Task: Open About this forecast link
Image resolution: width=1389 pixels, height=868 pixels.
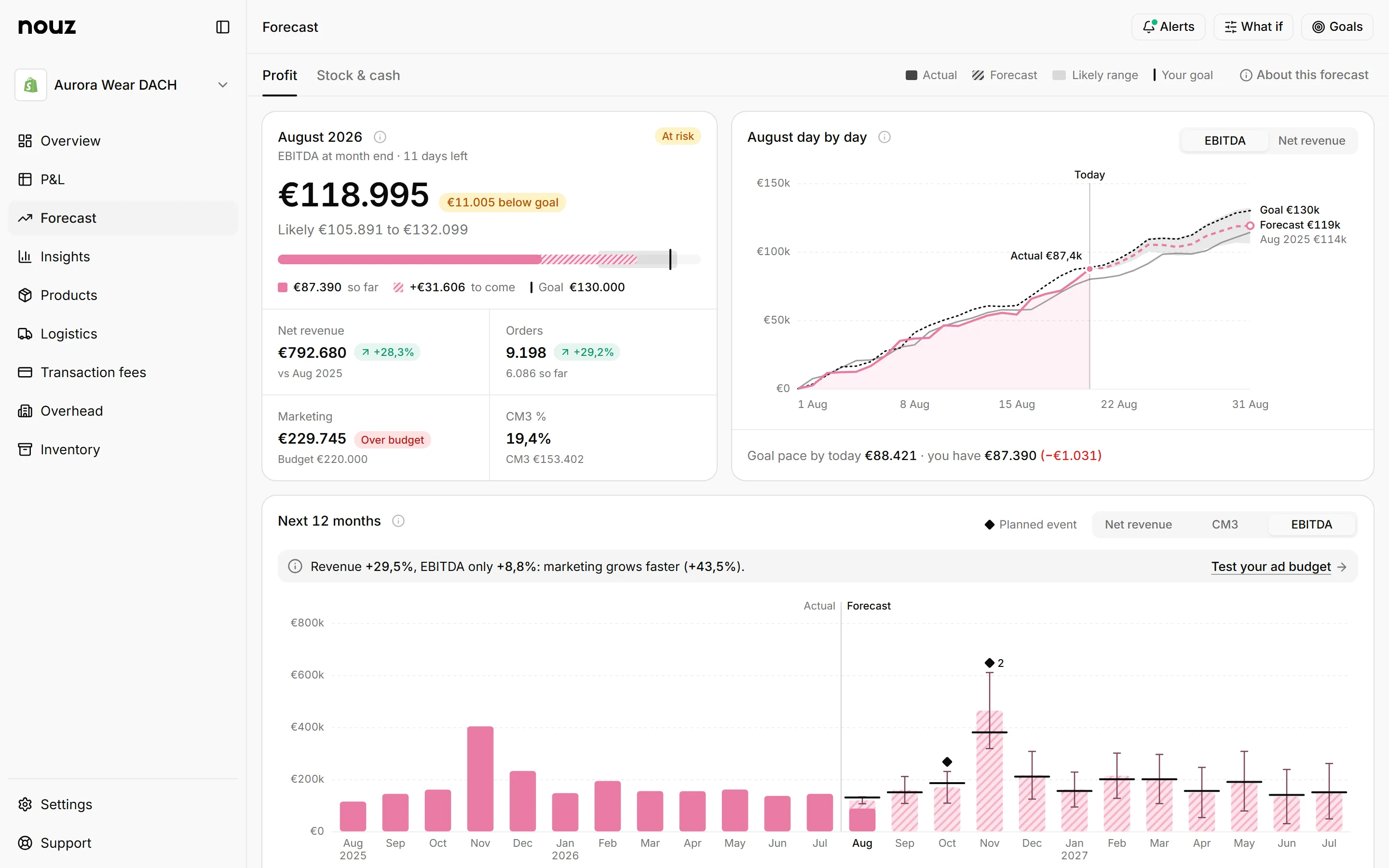Action: point(1304,75)
